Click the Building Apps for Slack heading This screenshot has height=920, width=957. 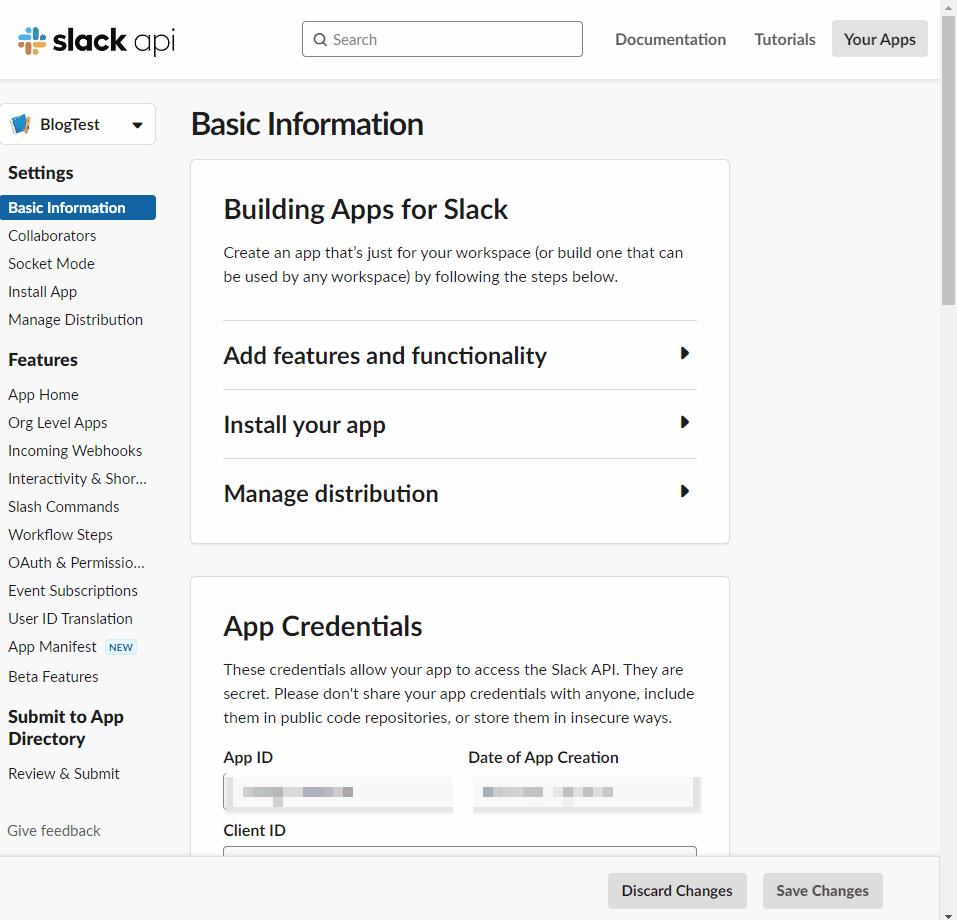[366, 209]
